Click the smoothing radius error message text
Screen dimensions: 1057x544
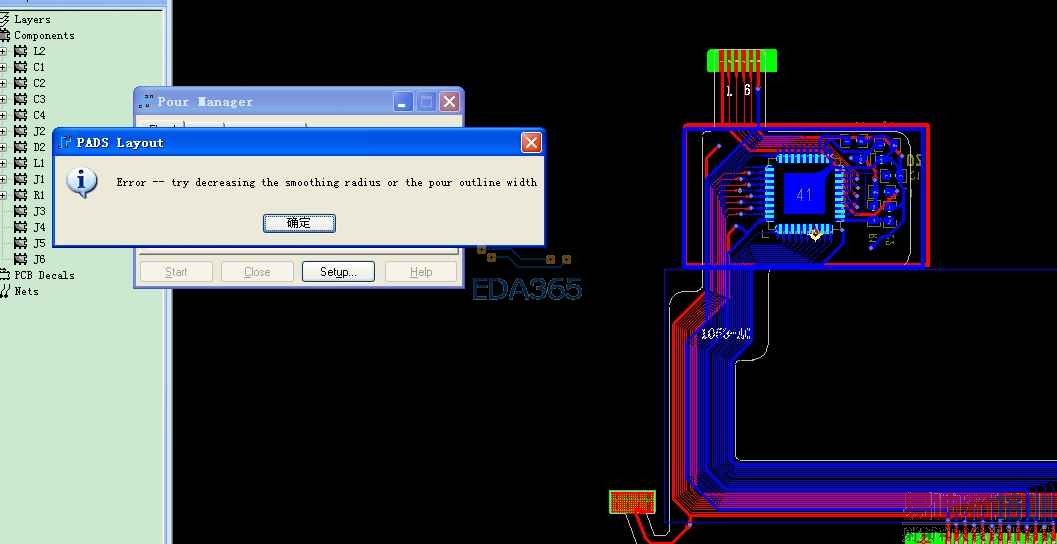pos(326,183)
